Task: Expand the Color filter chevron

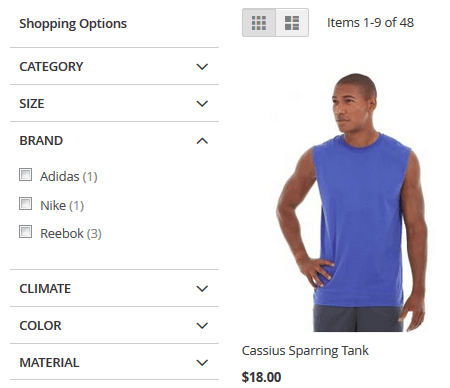Action: 202,326
